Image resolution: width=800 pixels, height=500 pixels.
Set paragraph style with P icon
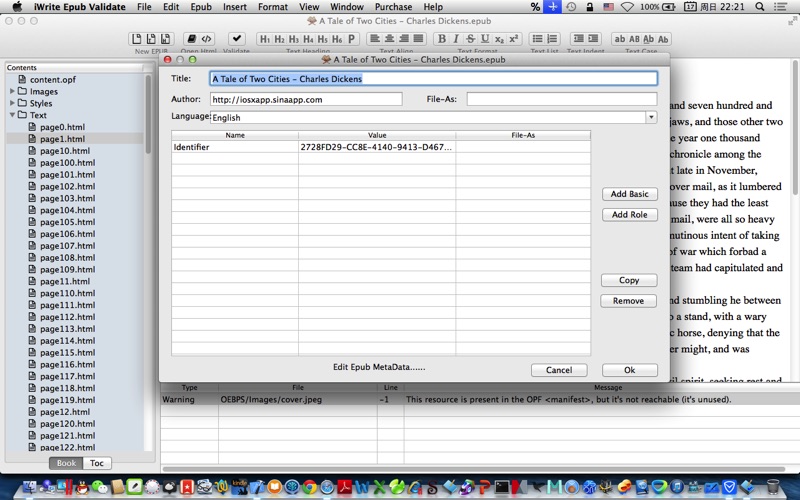click(352, 39)
